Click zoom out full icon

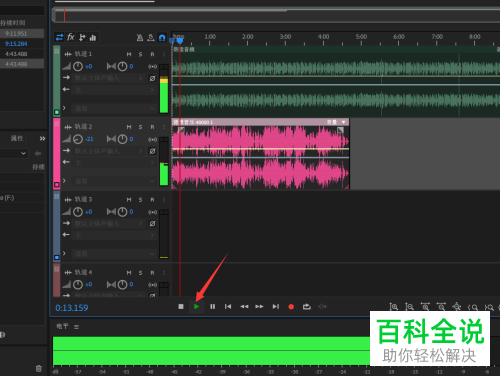pyautogui.click(x=457, y=307)
